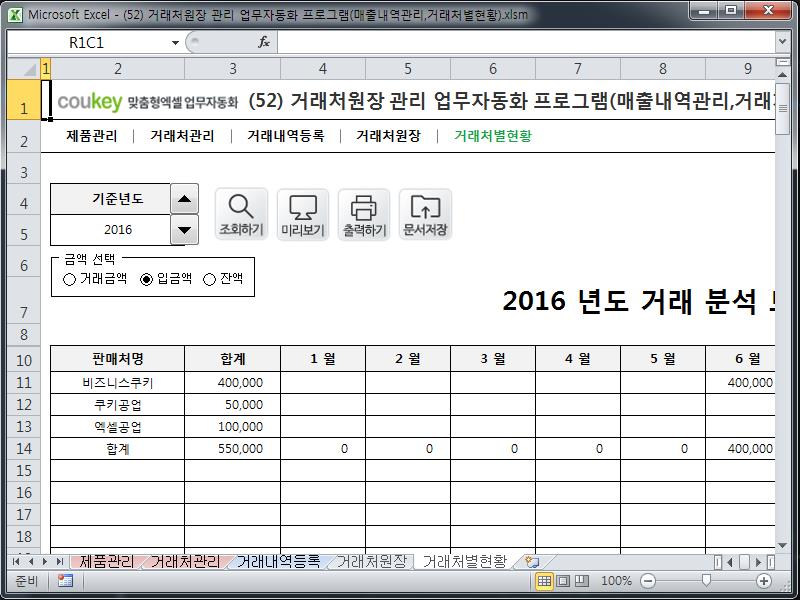The width and height of the screenshot is (800, 600).
Task: Click vertical scrollbar up arrow
Action: point(783,74)
